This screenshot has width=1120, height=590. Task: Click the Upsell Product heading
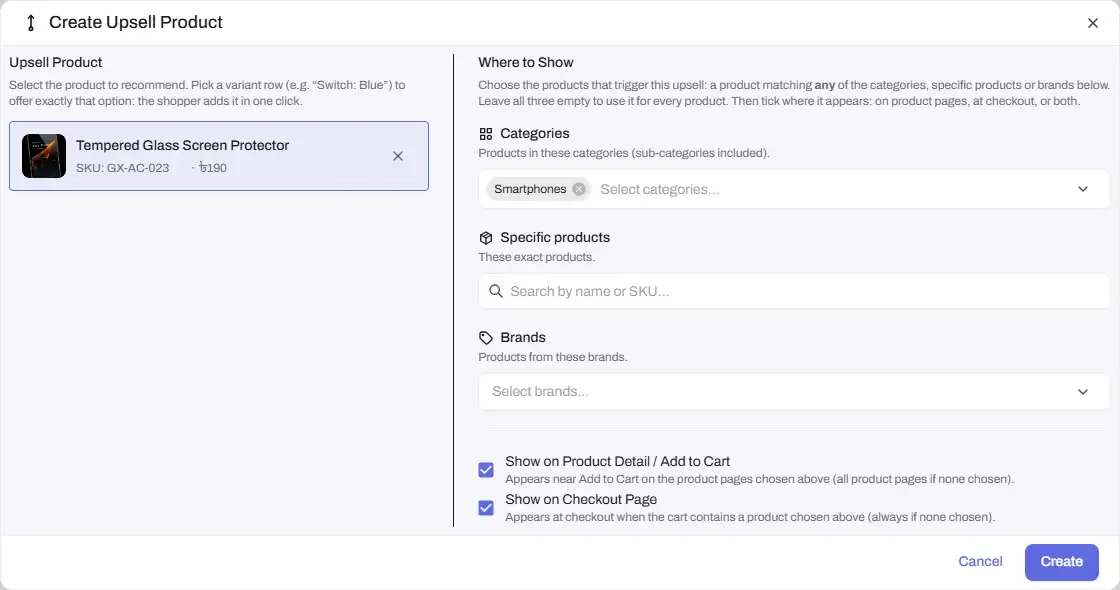56,62
